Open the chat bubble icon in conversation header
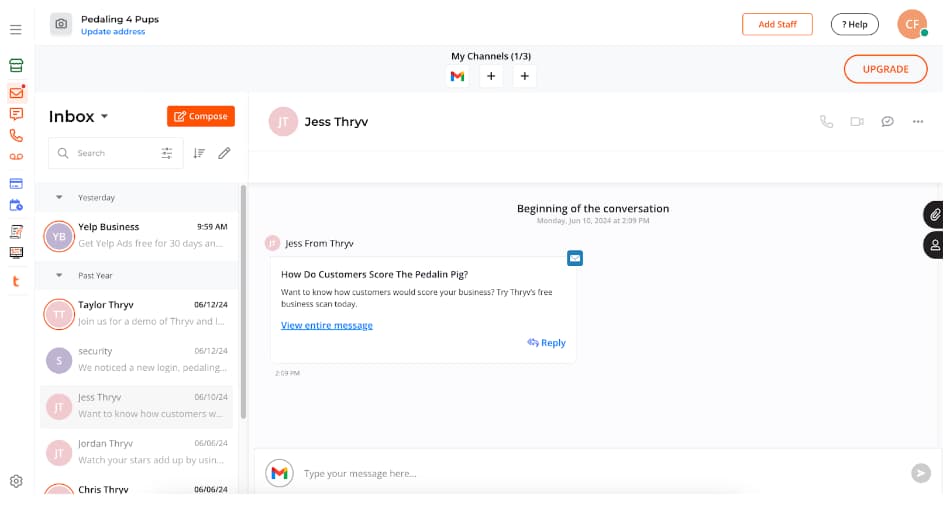The width and height of the screenshot is (946, 508). [887, 121]
